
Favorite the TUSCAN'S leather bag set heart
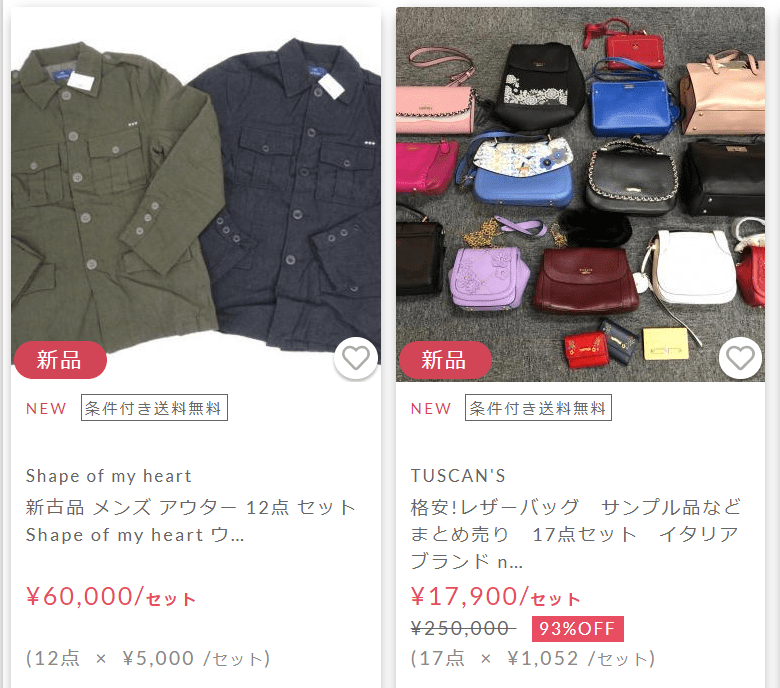click(x=740, y=358)
